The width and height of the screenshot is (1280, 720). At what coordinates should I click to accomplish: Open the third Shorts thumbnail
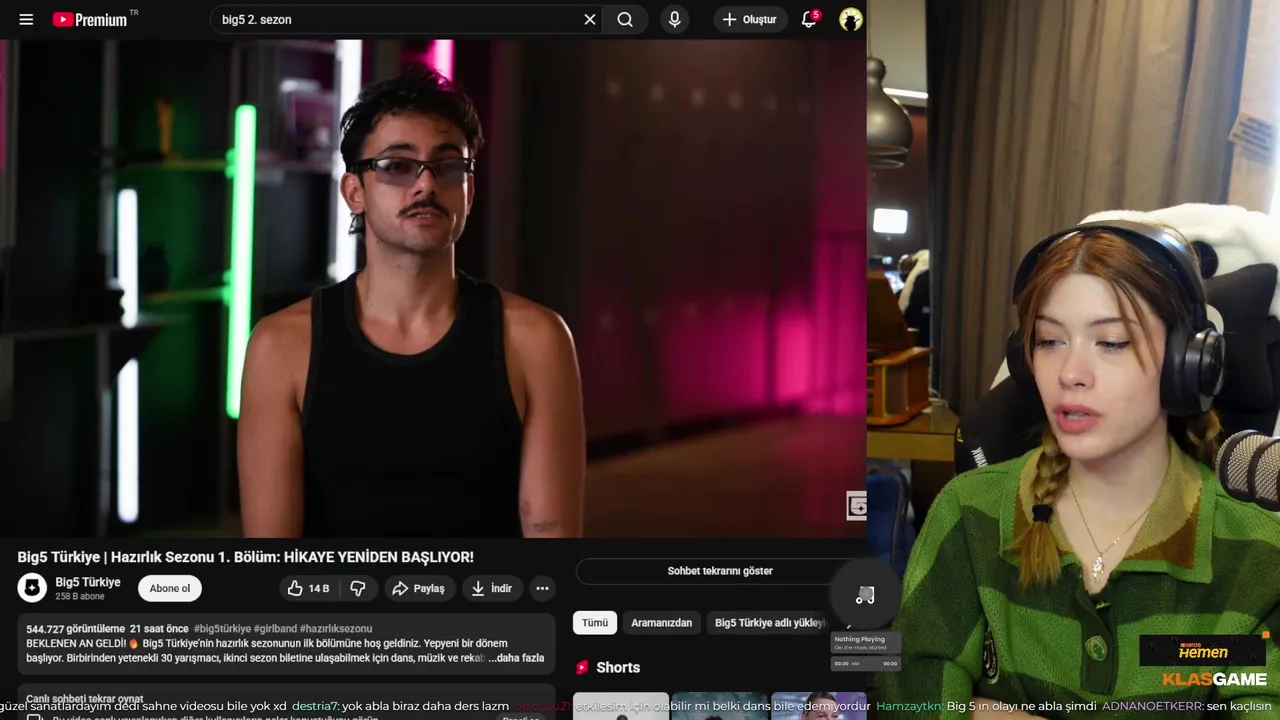818,706
